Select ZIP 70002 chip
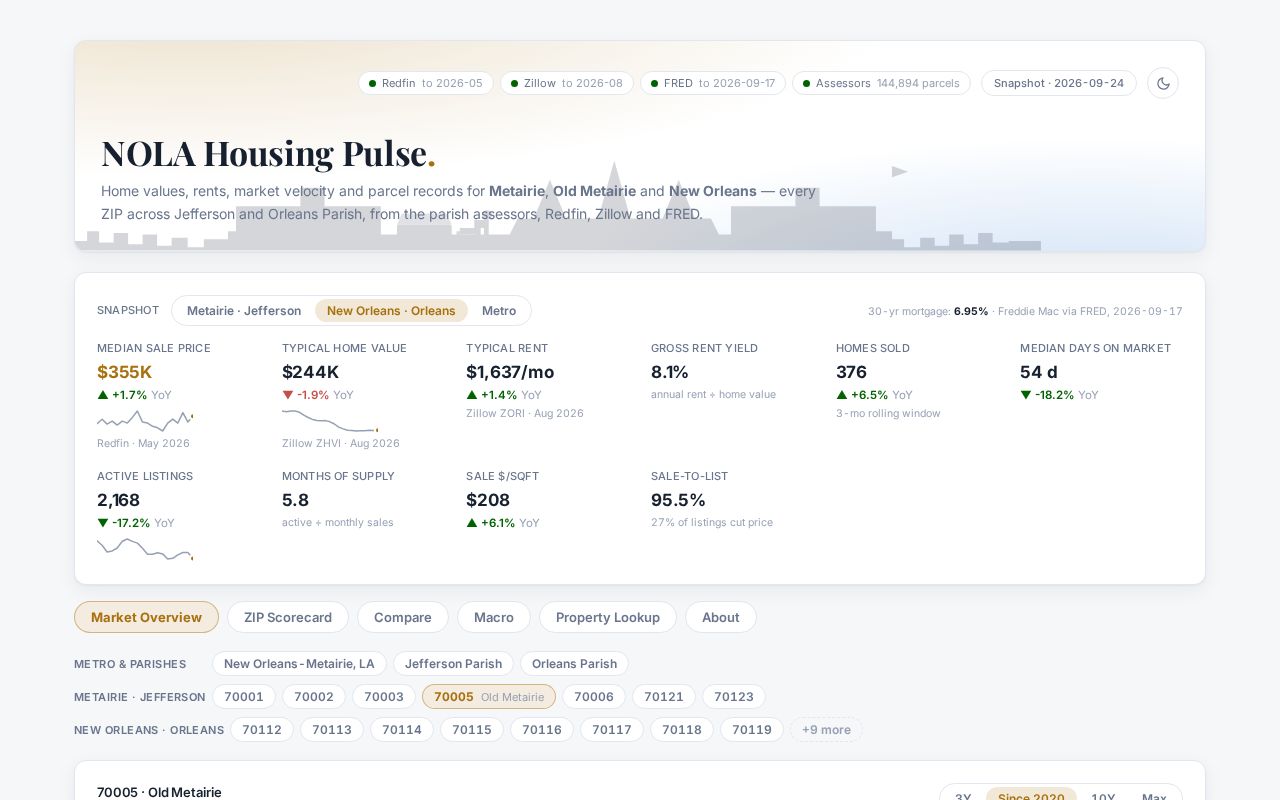The width and height of the screenshot is (1280, 800). point(314,697)
